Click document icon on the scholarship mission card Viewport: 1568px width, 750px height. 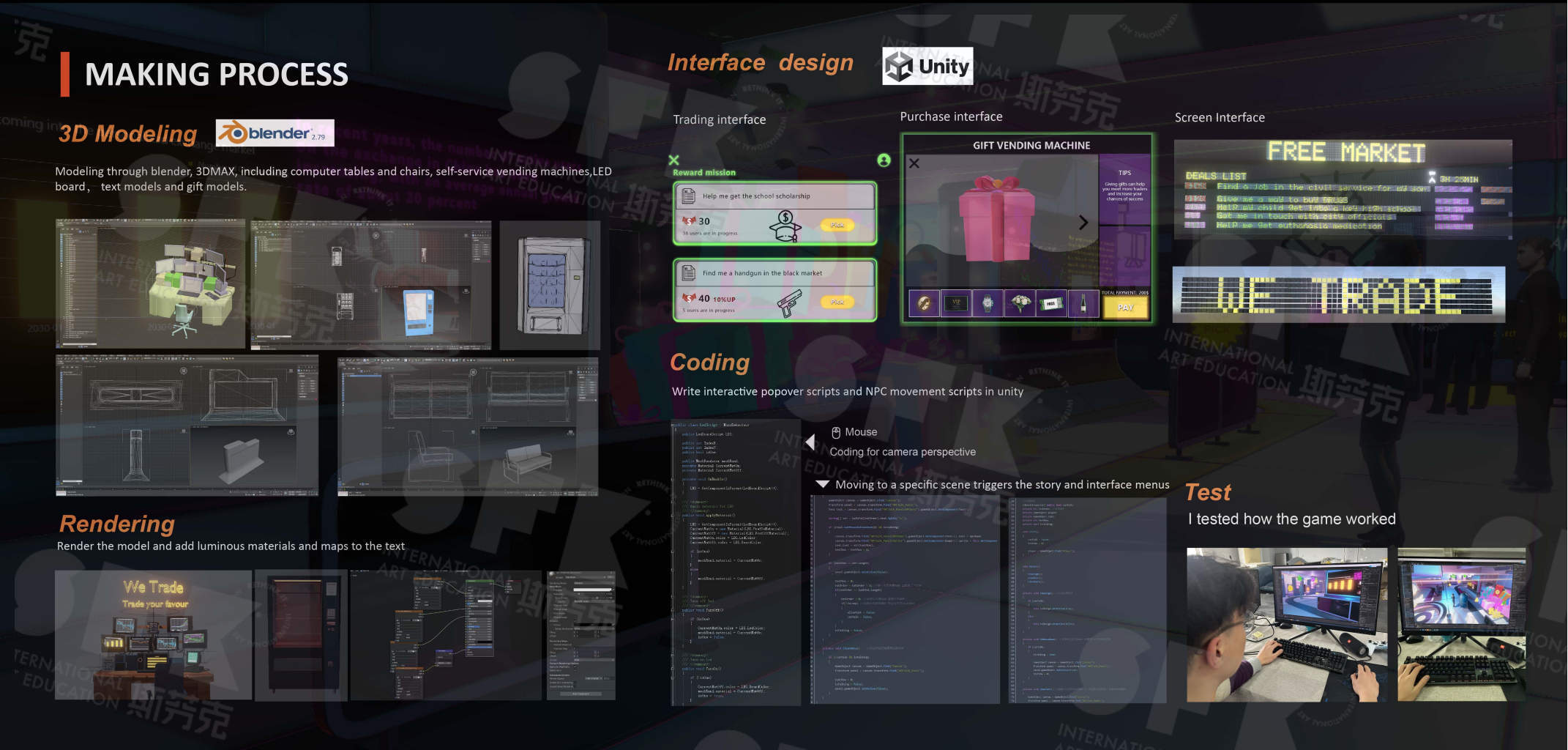click(688, 196)
